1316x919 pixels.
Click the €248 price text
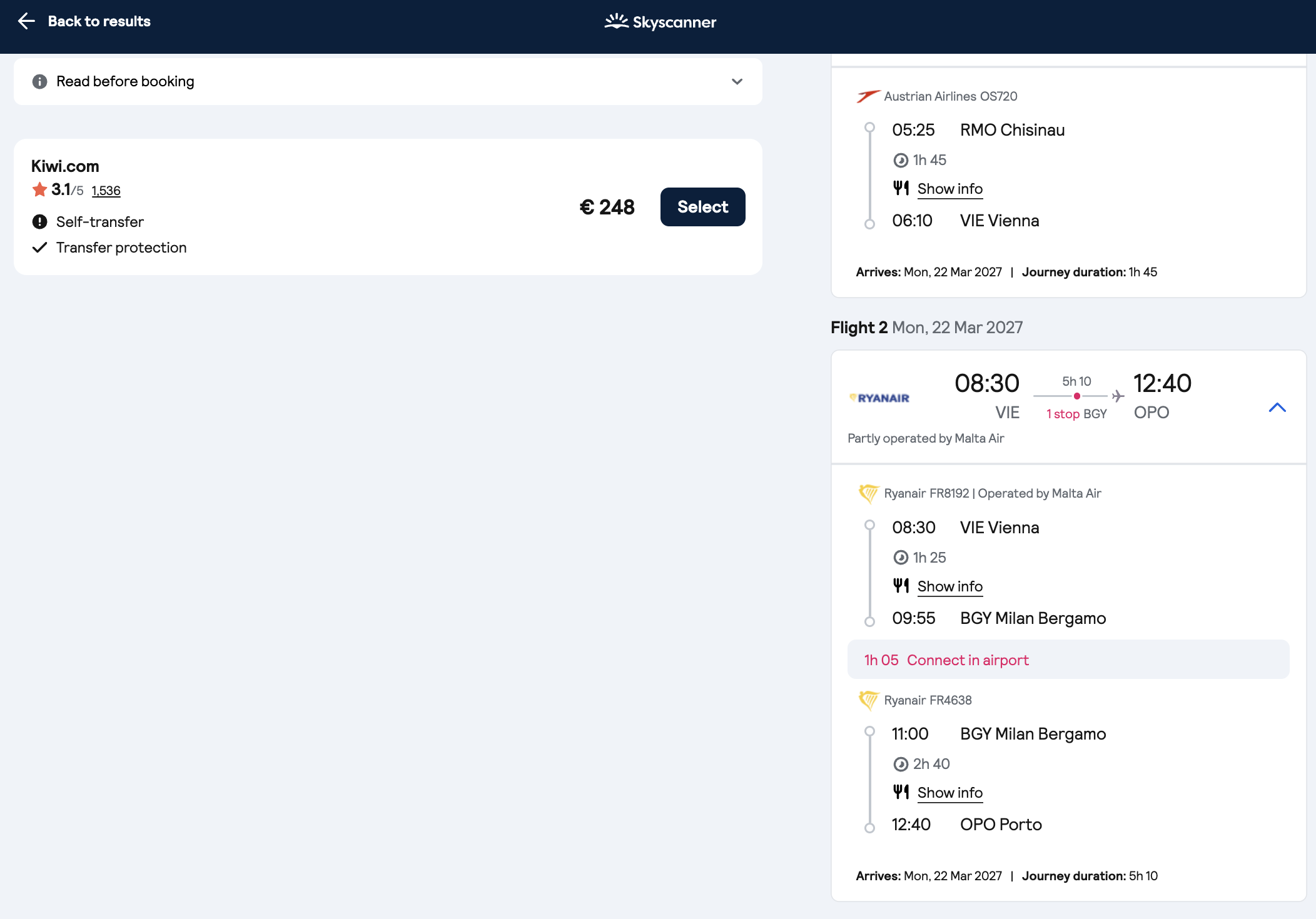click(607, 207)
